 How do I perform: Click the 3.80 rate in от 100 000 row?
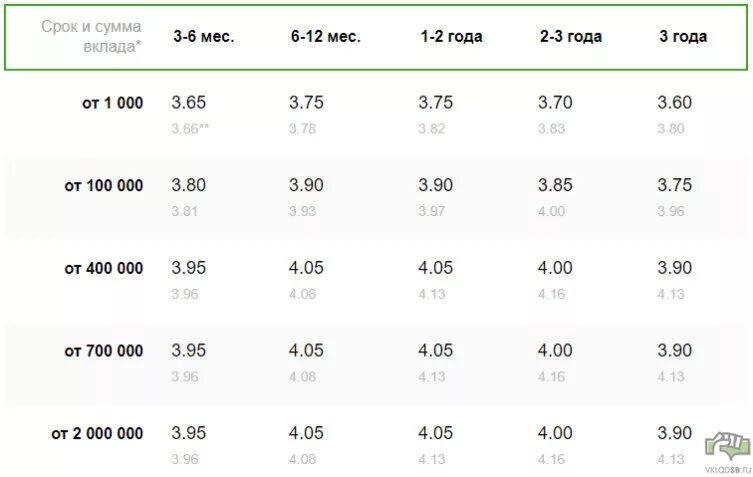click(x=189, y=185)
